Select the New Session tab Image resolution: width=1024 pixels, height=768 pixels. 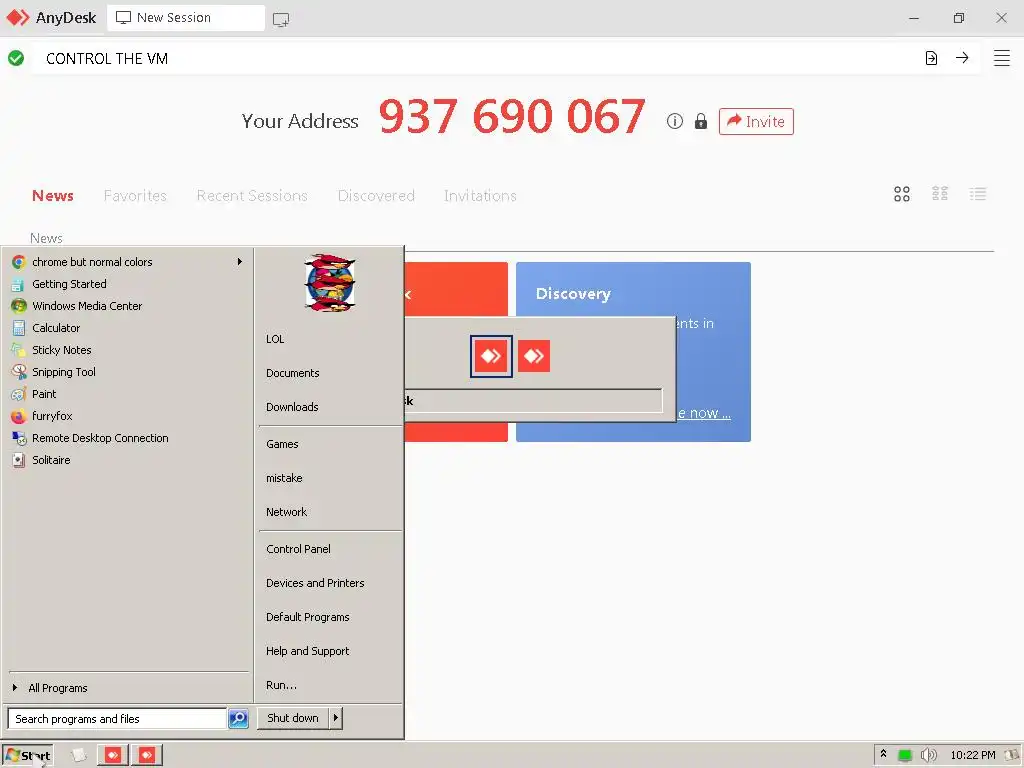pos(186,18)
